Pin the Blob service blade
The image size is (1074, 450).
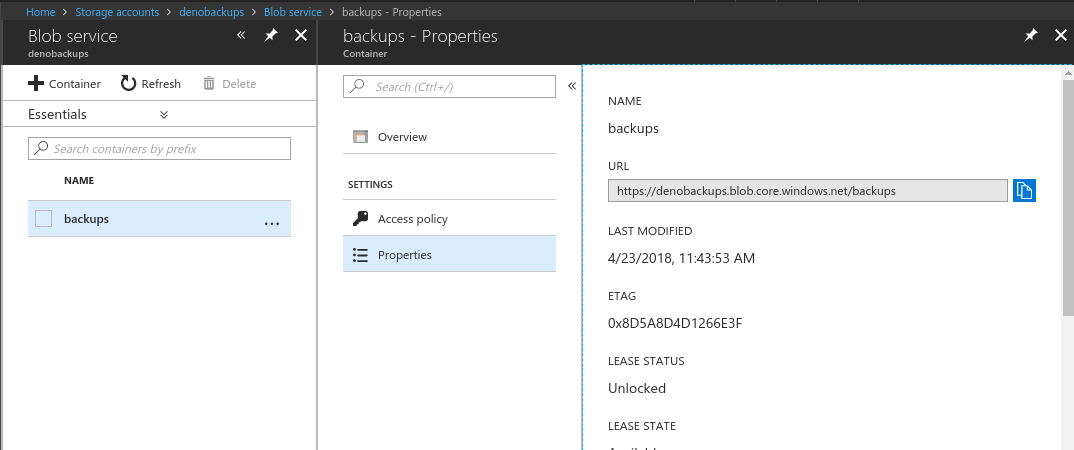click(x=271, y=35)
